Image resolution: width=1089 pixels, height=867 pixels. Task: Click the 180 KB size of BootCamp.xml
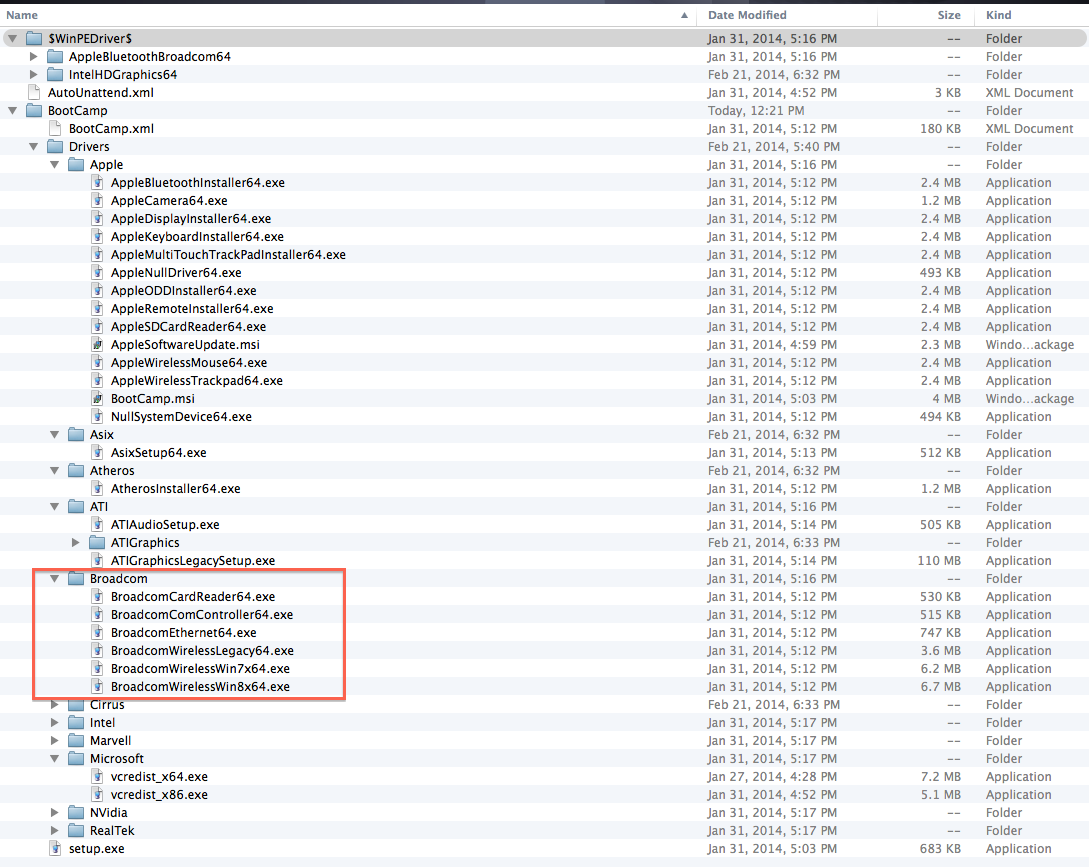940,129
